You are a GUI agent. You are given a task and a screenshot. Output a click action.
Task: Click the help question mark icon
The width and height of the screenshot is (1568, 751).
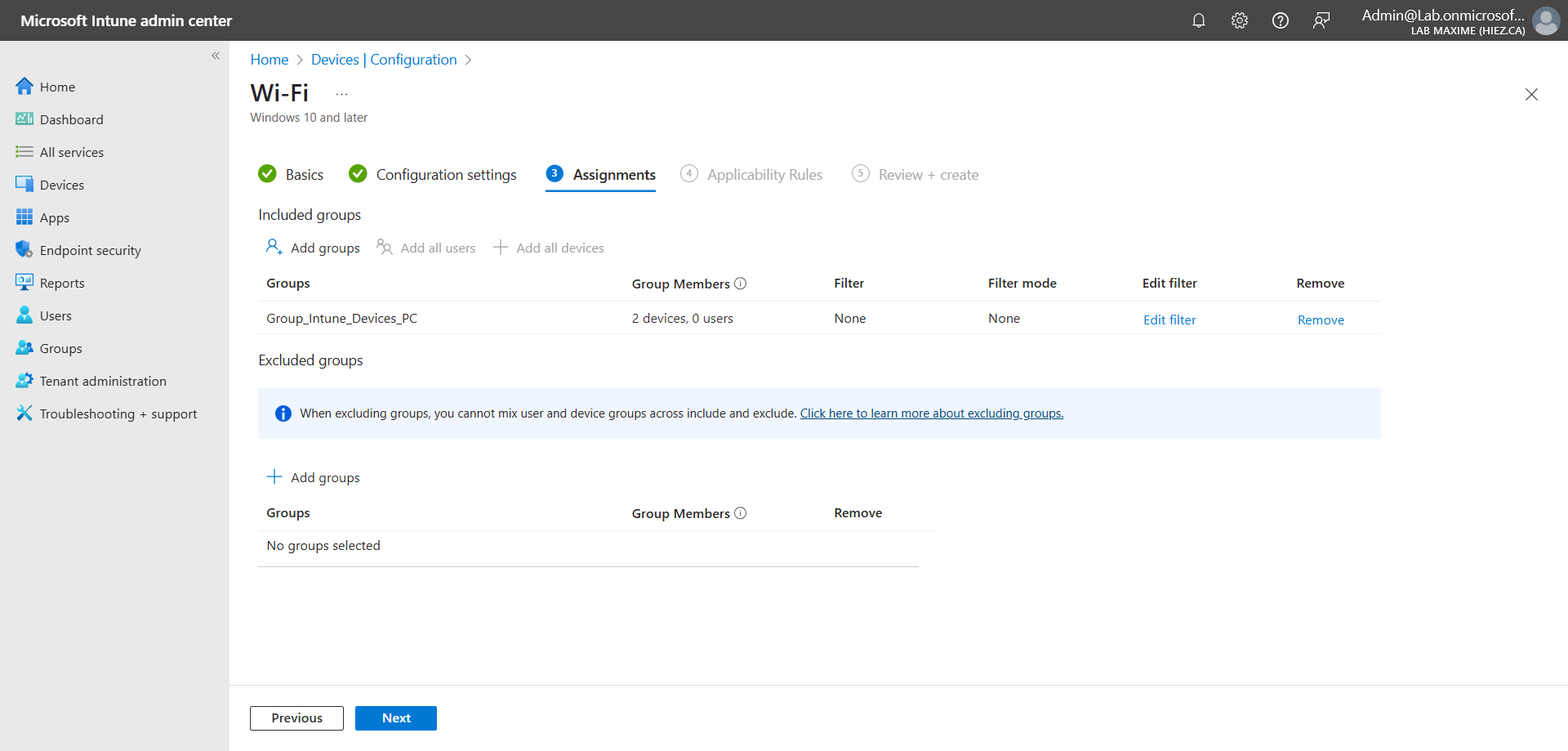[1280, 20]
